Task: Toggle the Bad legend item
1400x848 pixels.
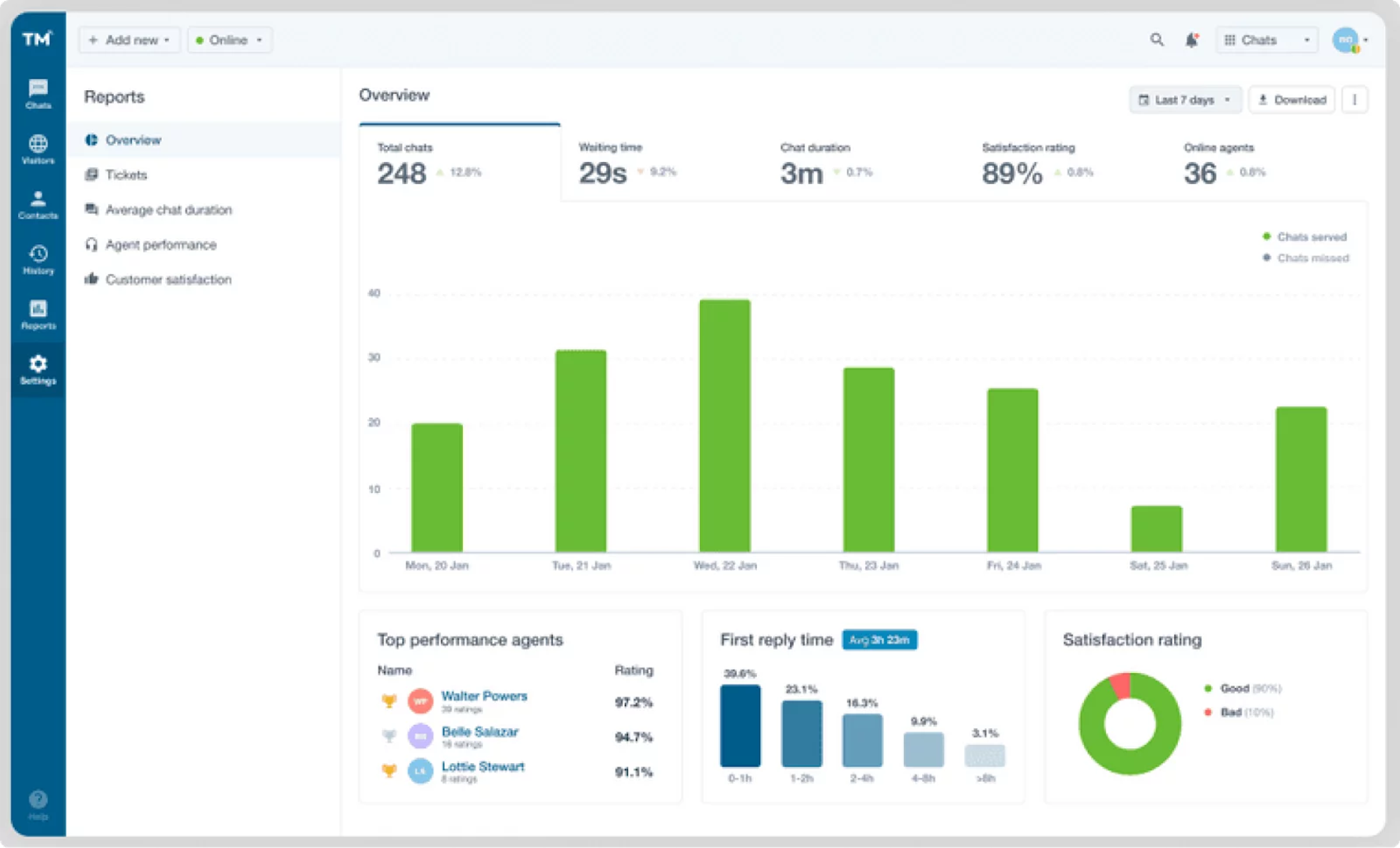Action: 1238,712
